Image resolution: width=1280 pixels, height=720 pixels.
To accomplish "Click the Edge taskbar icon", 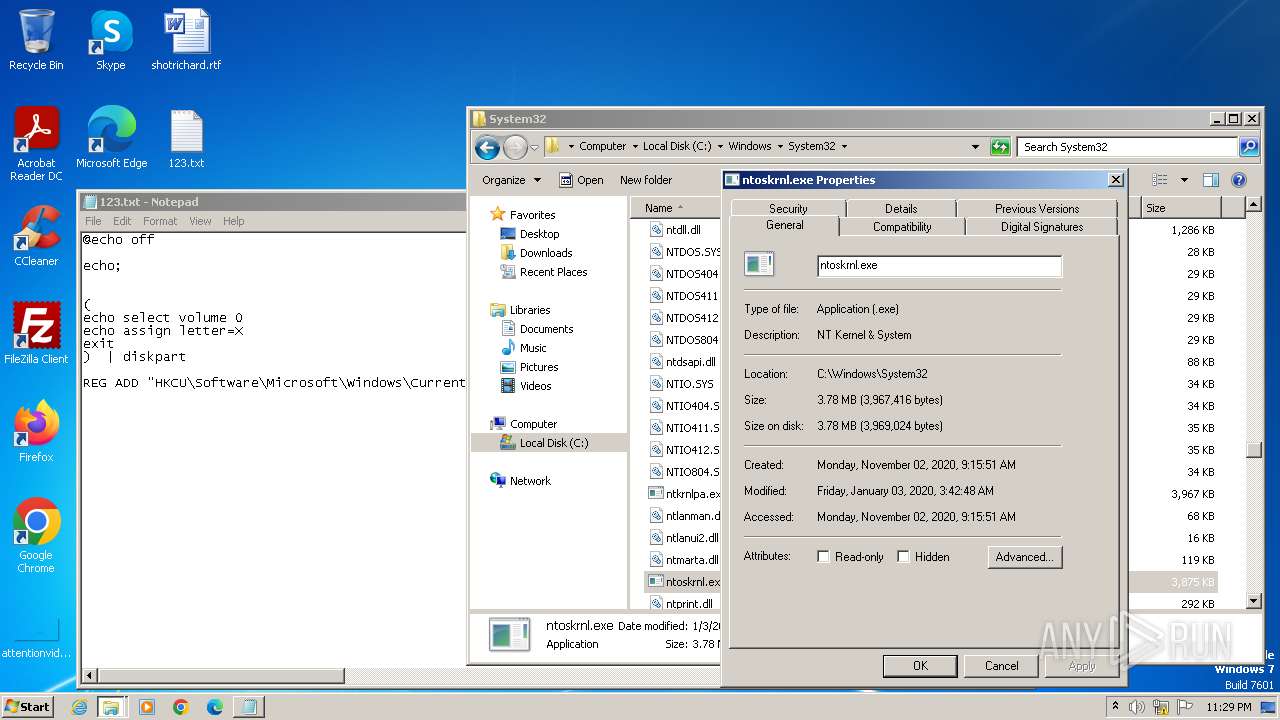I will (x=214, y=707).
